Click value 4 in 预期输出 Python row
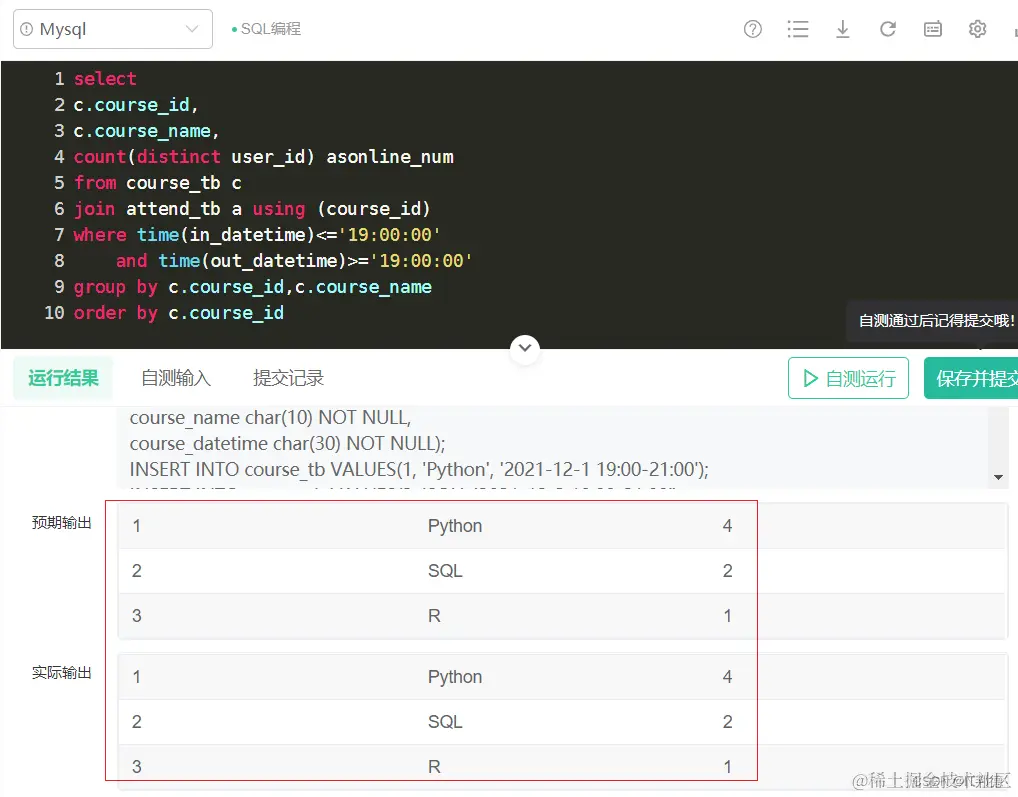Viewport: 1018px width, 797px height. [727, 526]
